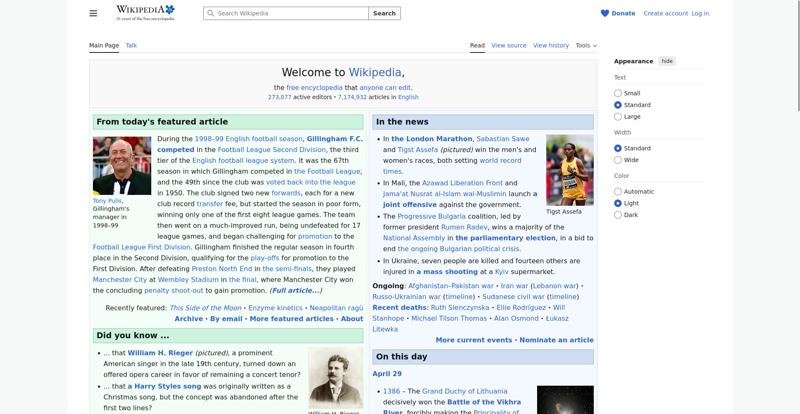The height and width of the screenshot is (414, 800).
Task: Select Automatic color mode
Action: 618,191
